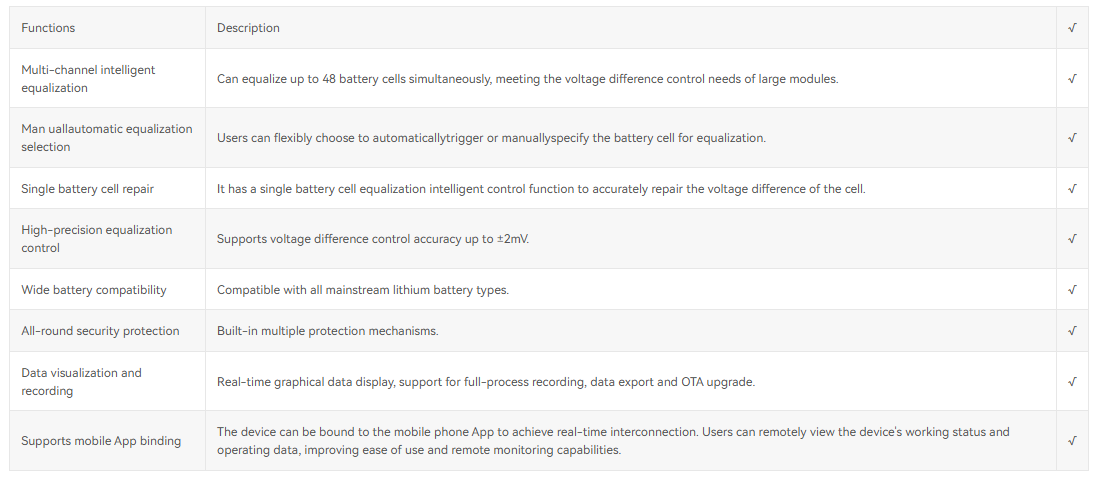The width and height of the screenshot is (1097, 481).
Task: Click the checkmark for Wide battery compatibility
Action: [x=1072, y=290]
